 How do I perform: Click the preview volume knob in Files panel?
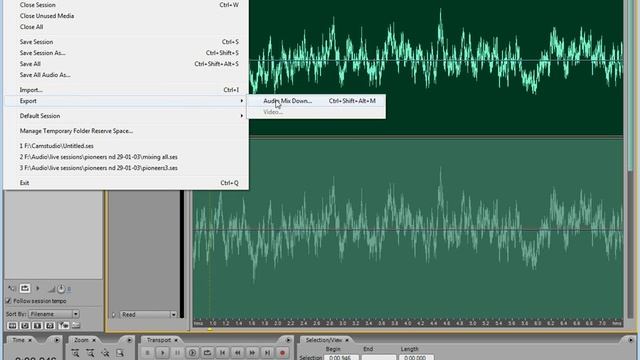[x=61, y=289]
